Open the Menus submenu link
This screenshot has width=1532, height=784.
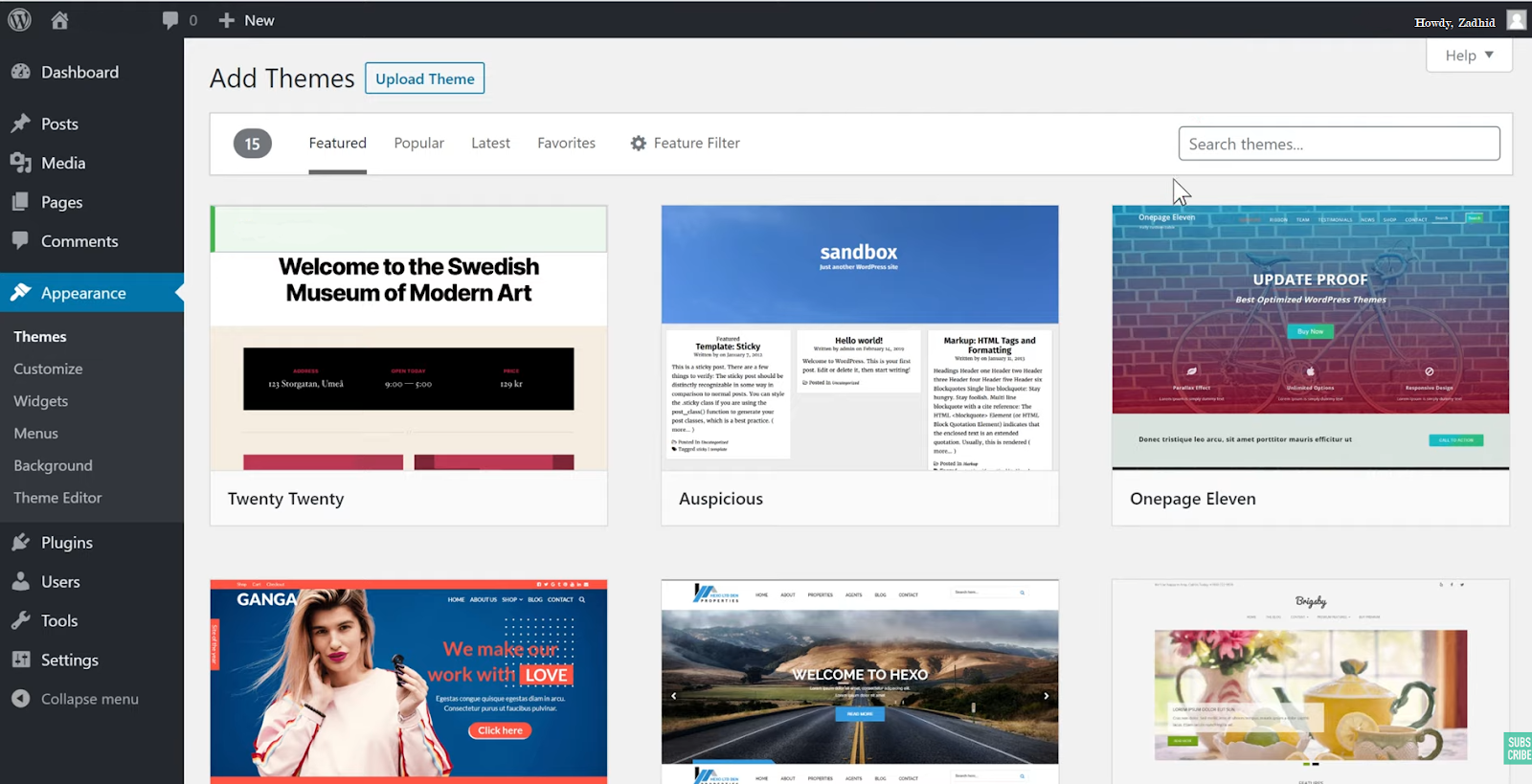pos(35,434)
